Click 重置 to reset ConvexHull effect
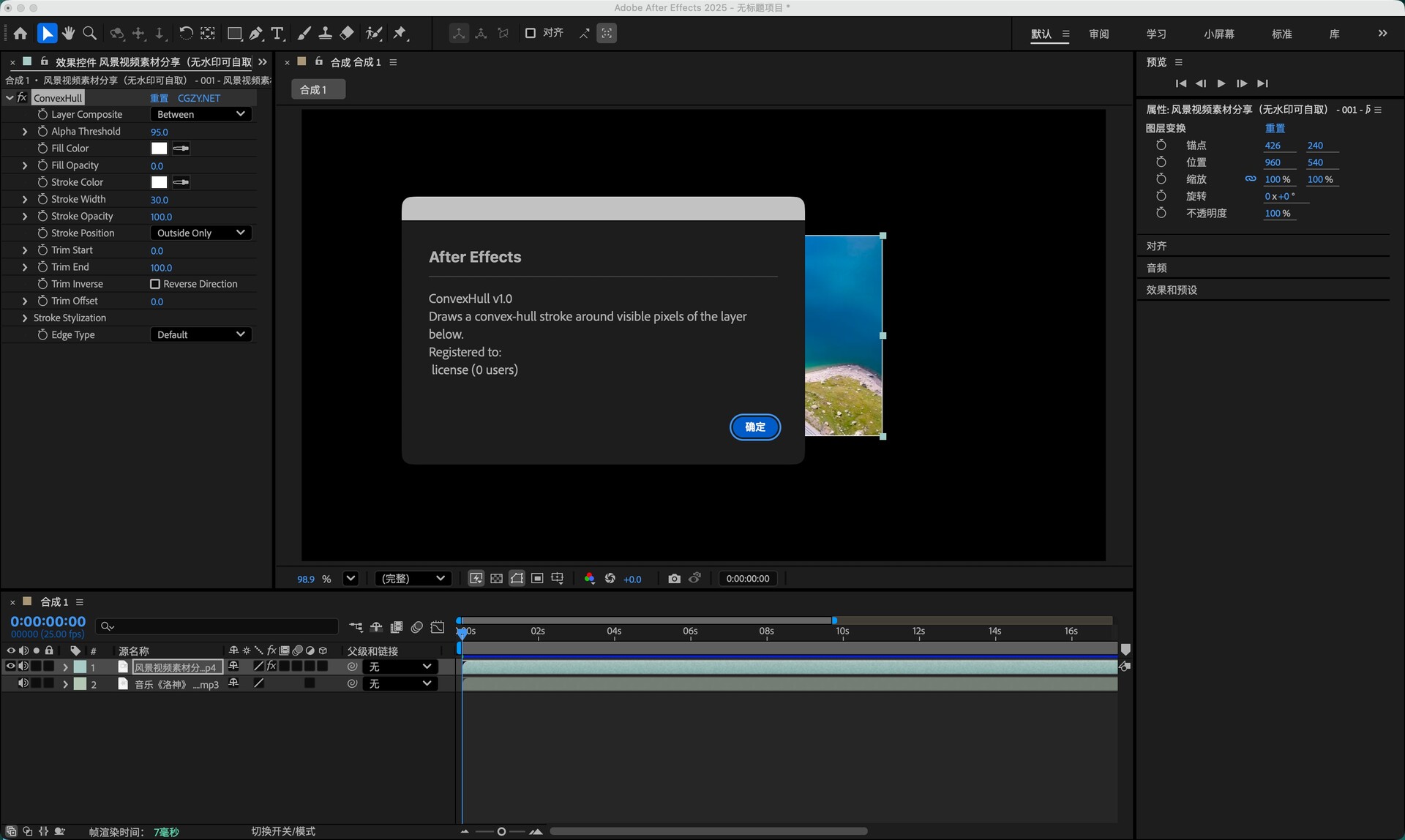 click(x=160, y=98)
